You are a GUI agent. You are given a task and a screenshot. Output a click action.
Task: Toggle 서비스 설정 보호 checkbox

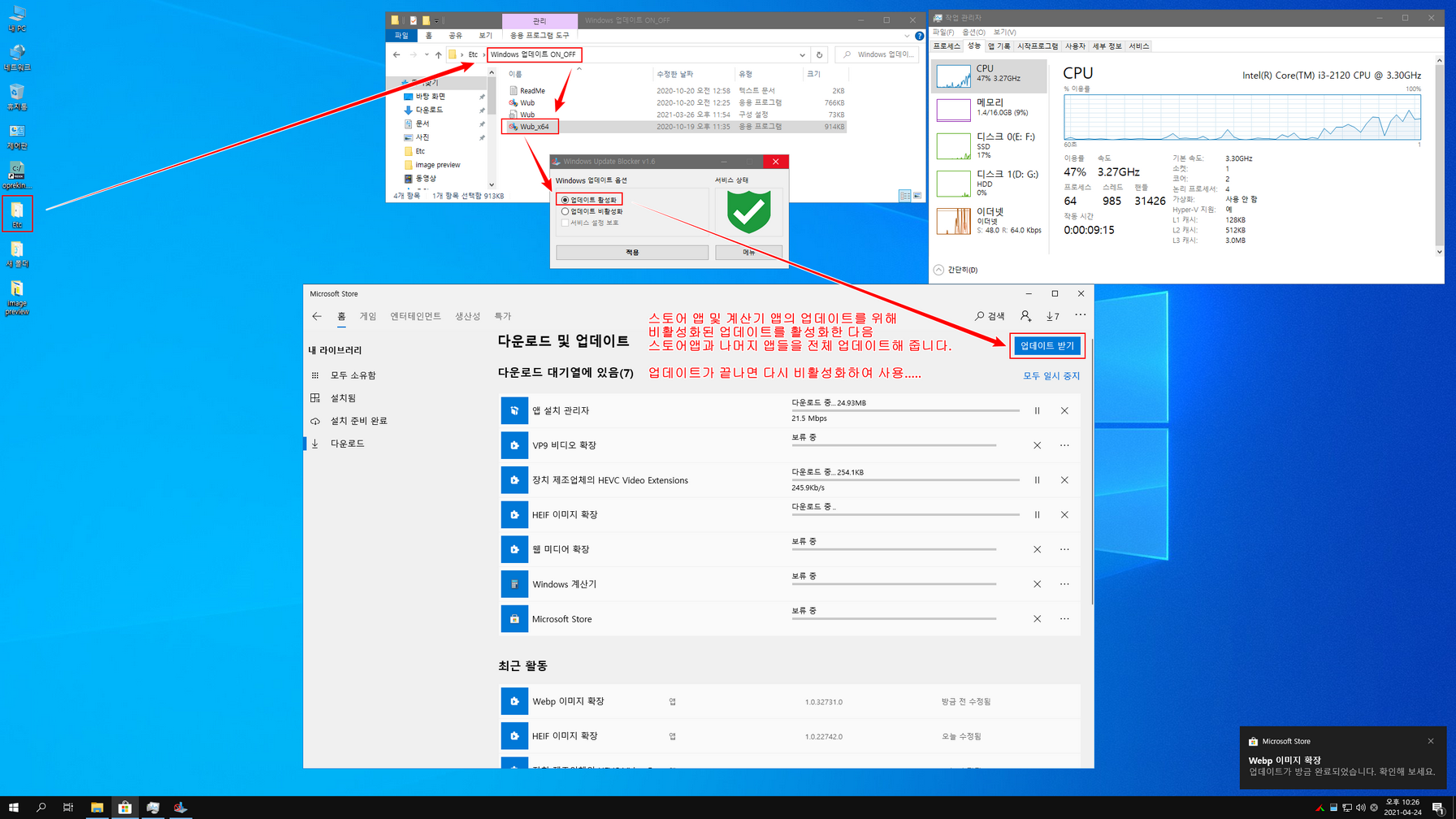[565, 223]
